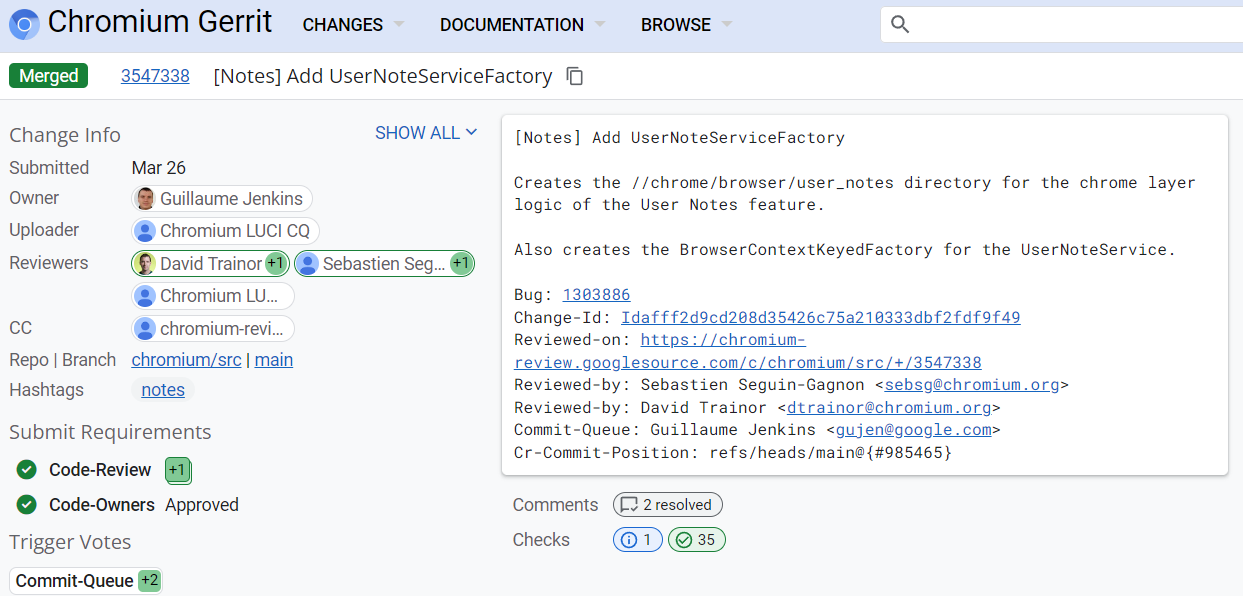Image resolution: width=1243 pixels, height=596 pixels.
Task: Click the Code-Owners green checkmark status
Action: [x=27, y=505]
